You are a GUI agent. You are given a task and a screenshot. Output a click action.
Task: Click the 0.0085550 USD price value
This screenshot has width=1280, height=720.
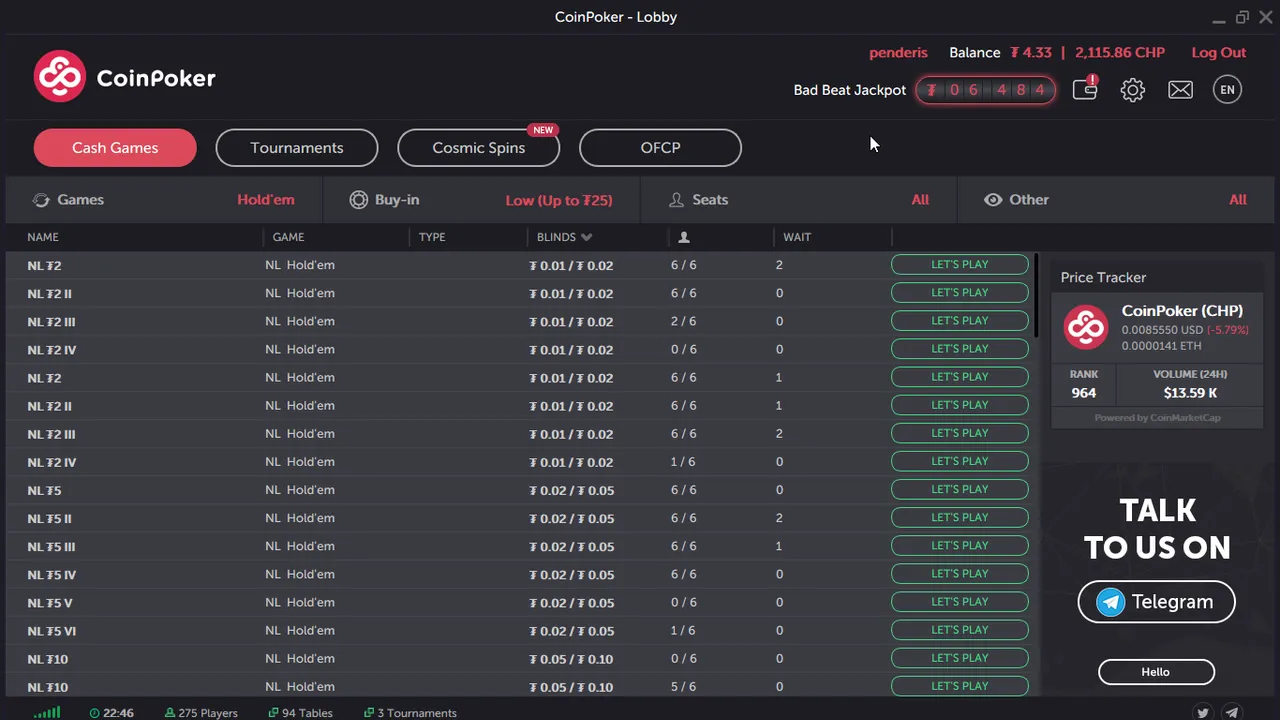click(1162, 330)
